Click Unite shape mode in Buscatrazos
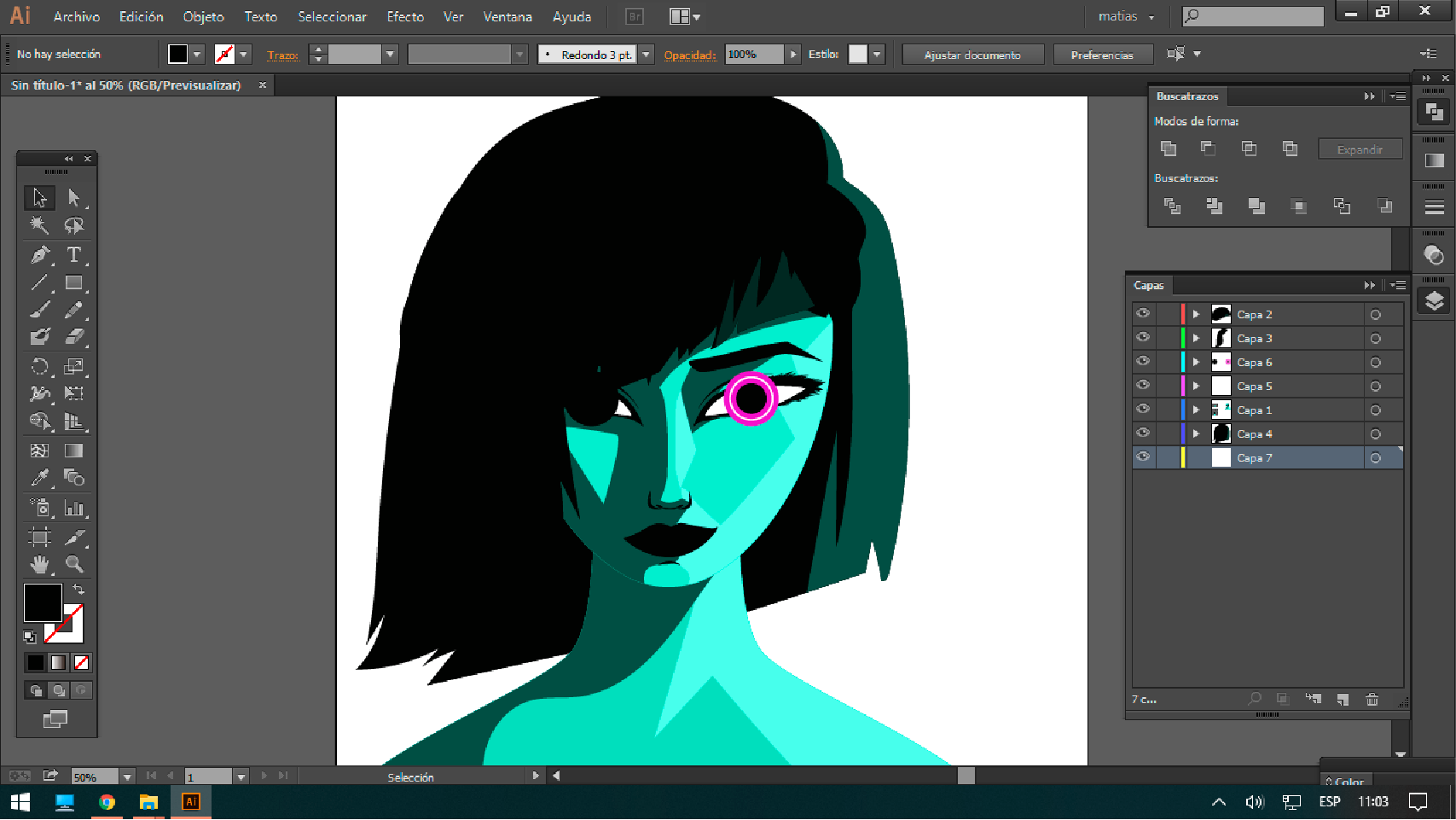Viewport: 1456px width, 820px height. [1169, 148]
